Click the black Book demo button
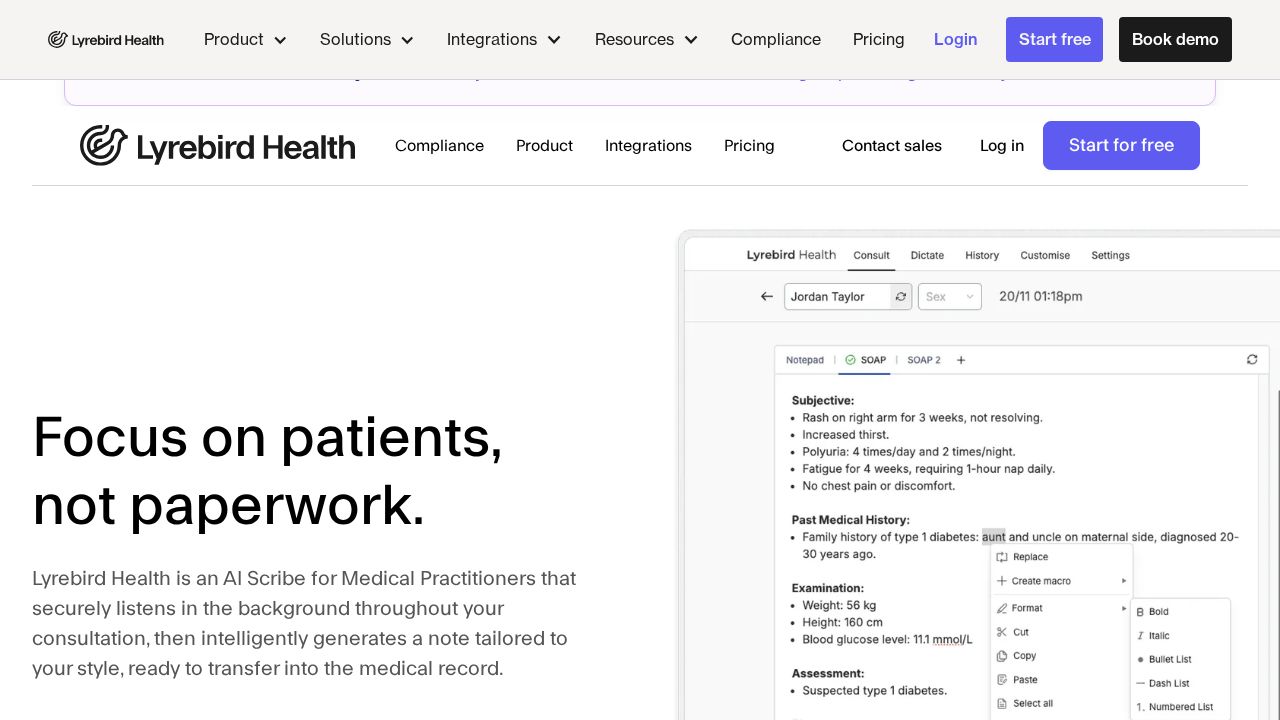Image resolution: width=1280 pixels, height=720 pixels. tap(1175, 40)
